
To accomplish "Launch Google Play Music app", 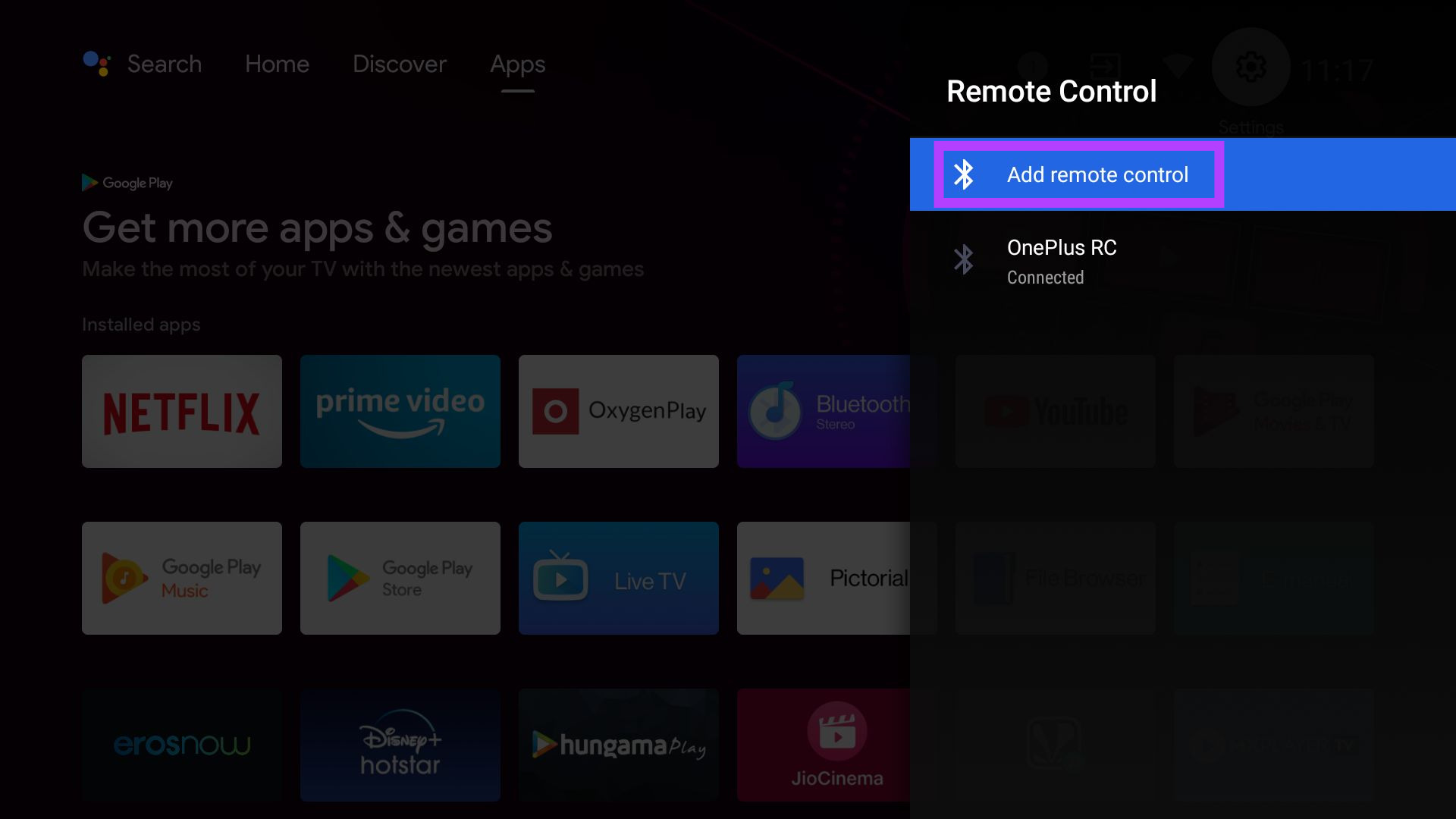I will click(x=182, y=577).
